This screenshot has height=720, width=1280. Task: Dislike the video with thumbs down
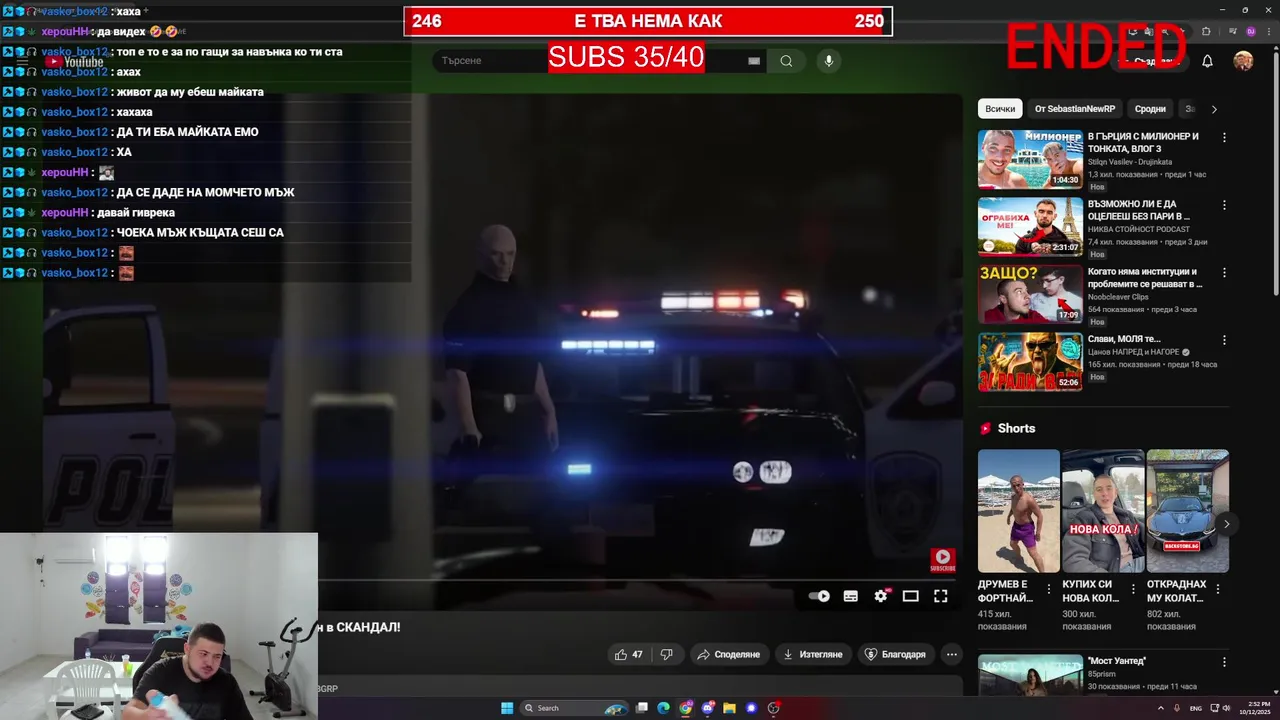pos(666,654)
